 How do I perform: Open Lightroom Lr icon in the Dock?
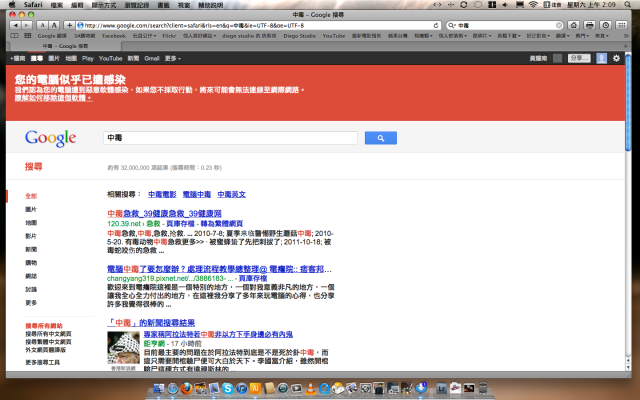click(441, 388)
